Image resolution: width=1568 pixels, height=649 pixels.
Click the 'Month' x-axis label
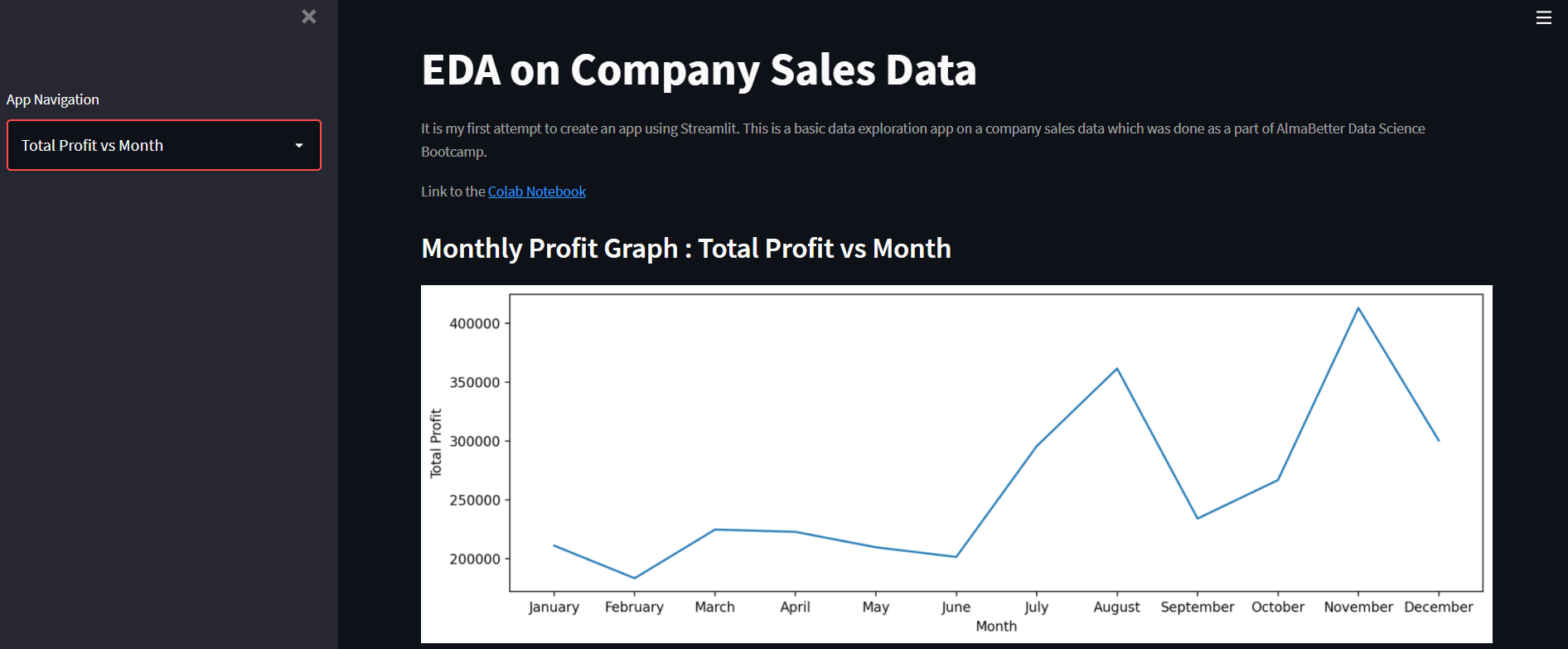(x=995, y=626)
